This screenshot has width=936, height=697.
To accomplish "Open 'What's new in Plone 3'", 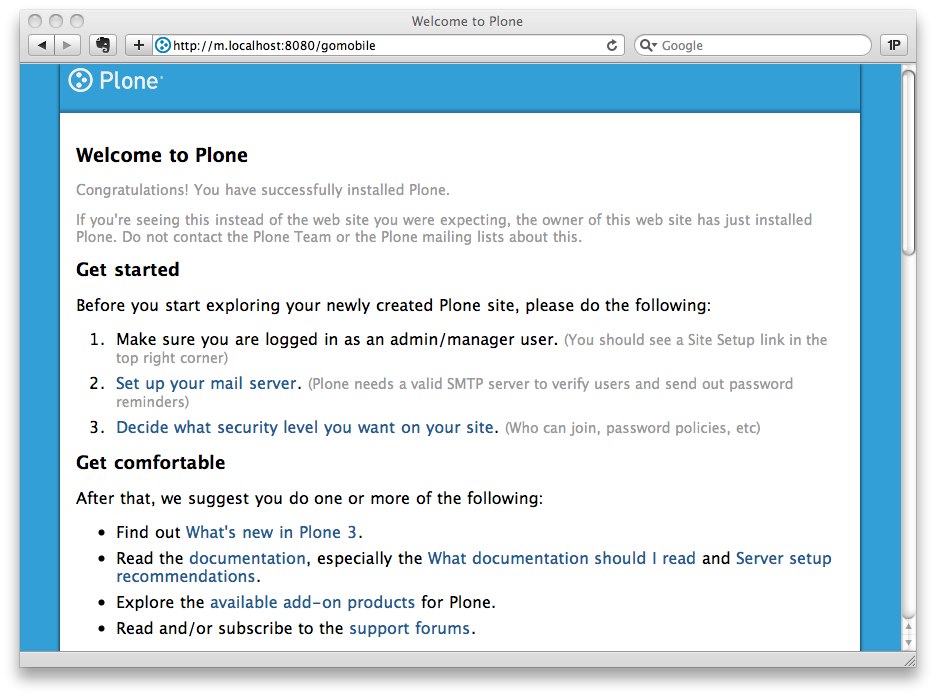I will pos(271,532).
